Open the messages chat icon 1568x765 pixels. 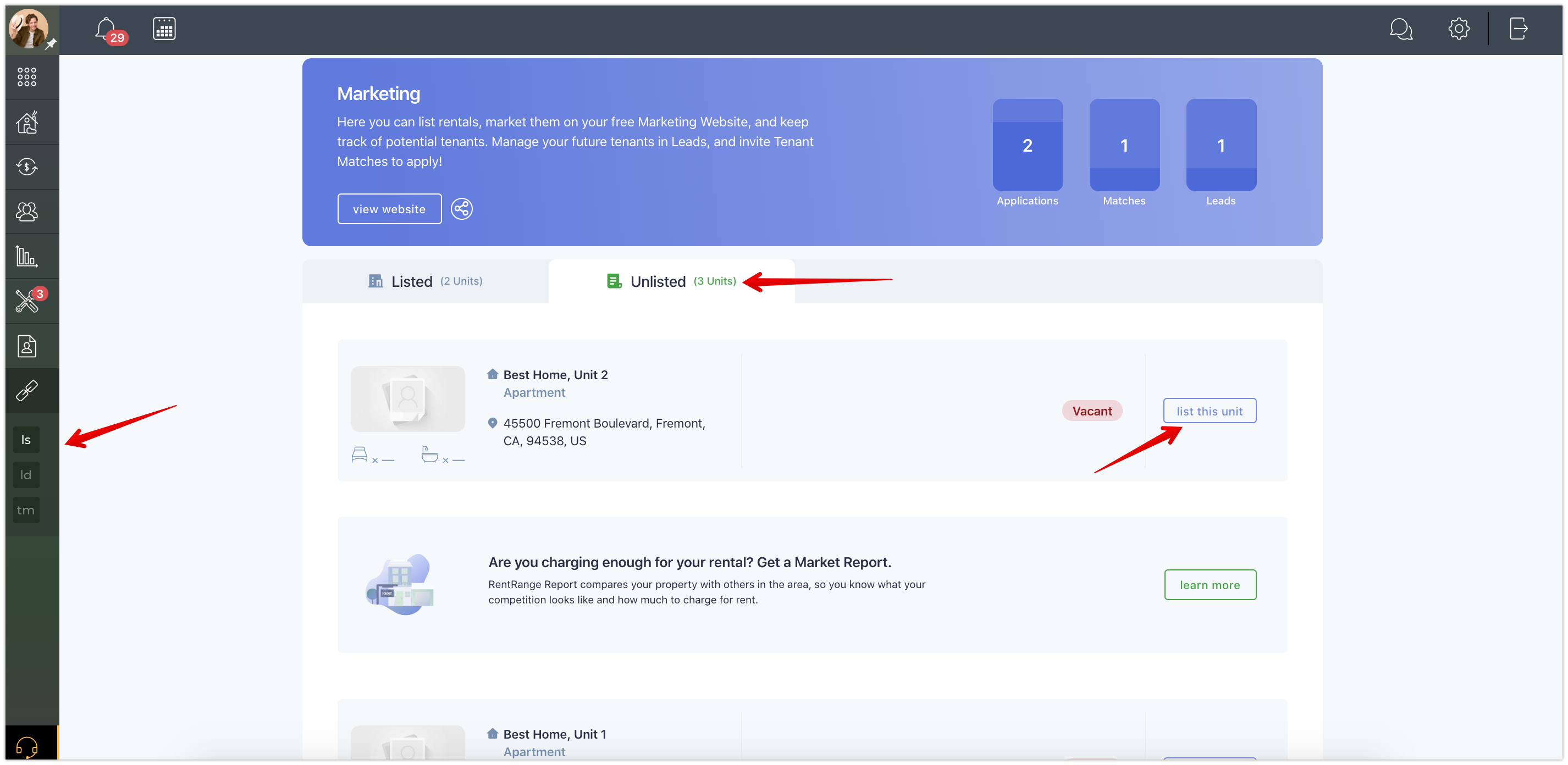coord(1401,29)
